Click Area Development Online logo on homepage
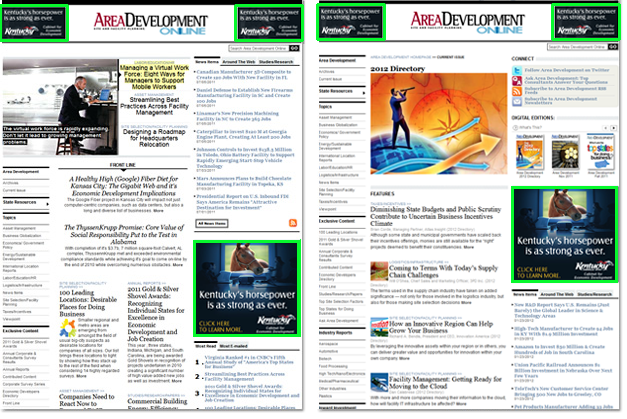This screenshot has height=419, width=627. (151, 24)
